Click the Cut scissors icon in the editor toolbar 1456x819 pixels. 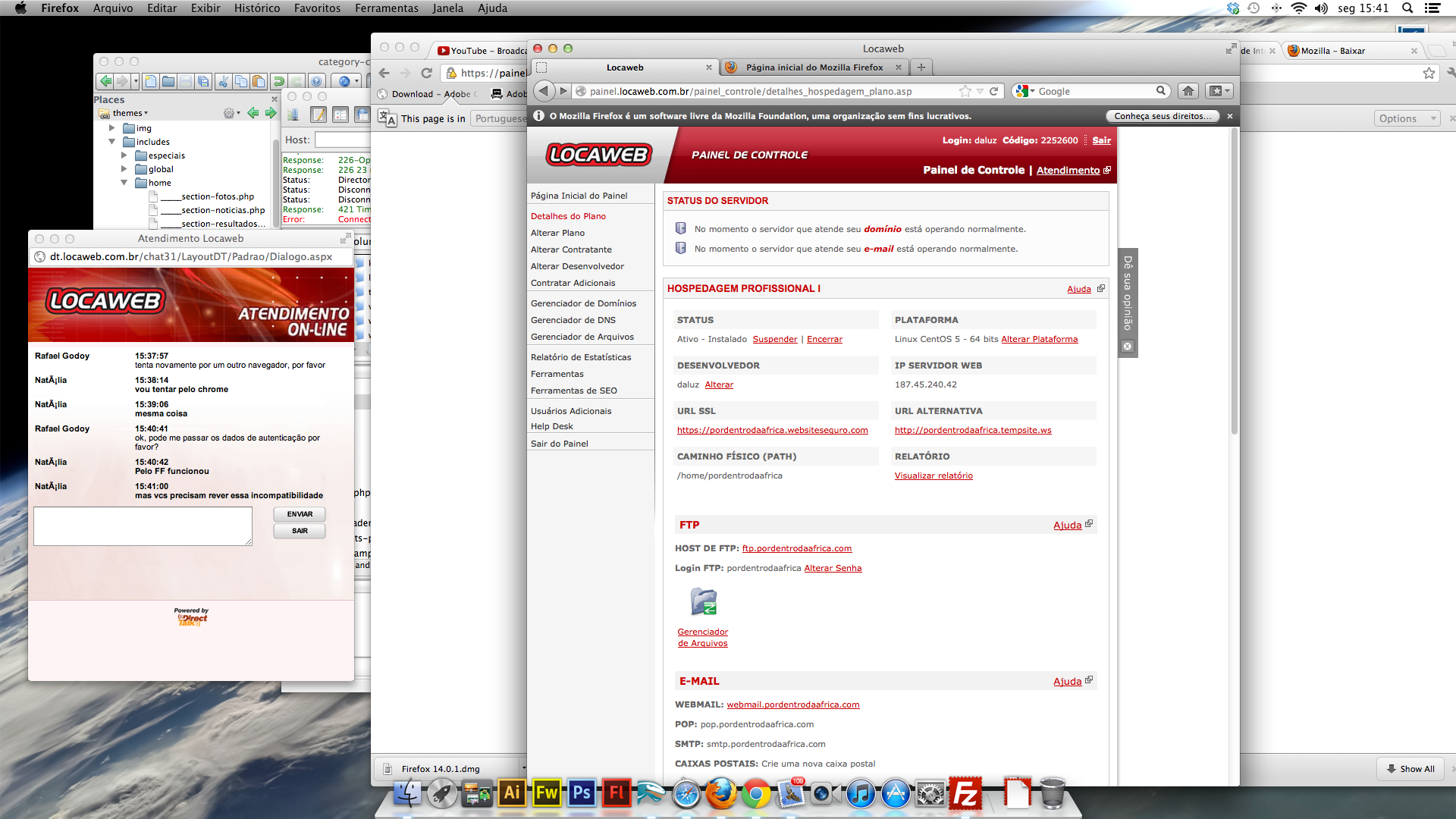click(x=223, y=81)
